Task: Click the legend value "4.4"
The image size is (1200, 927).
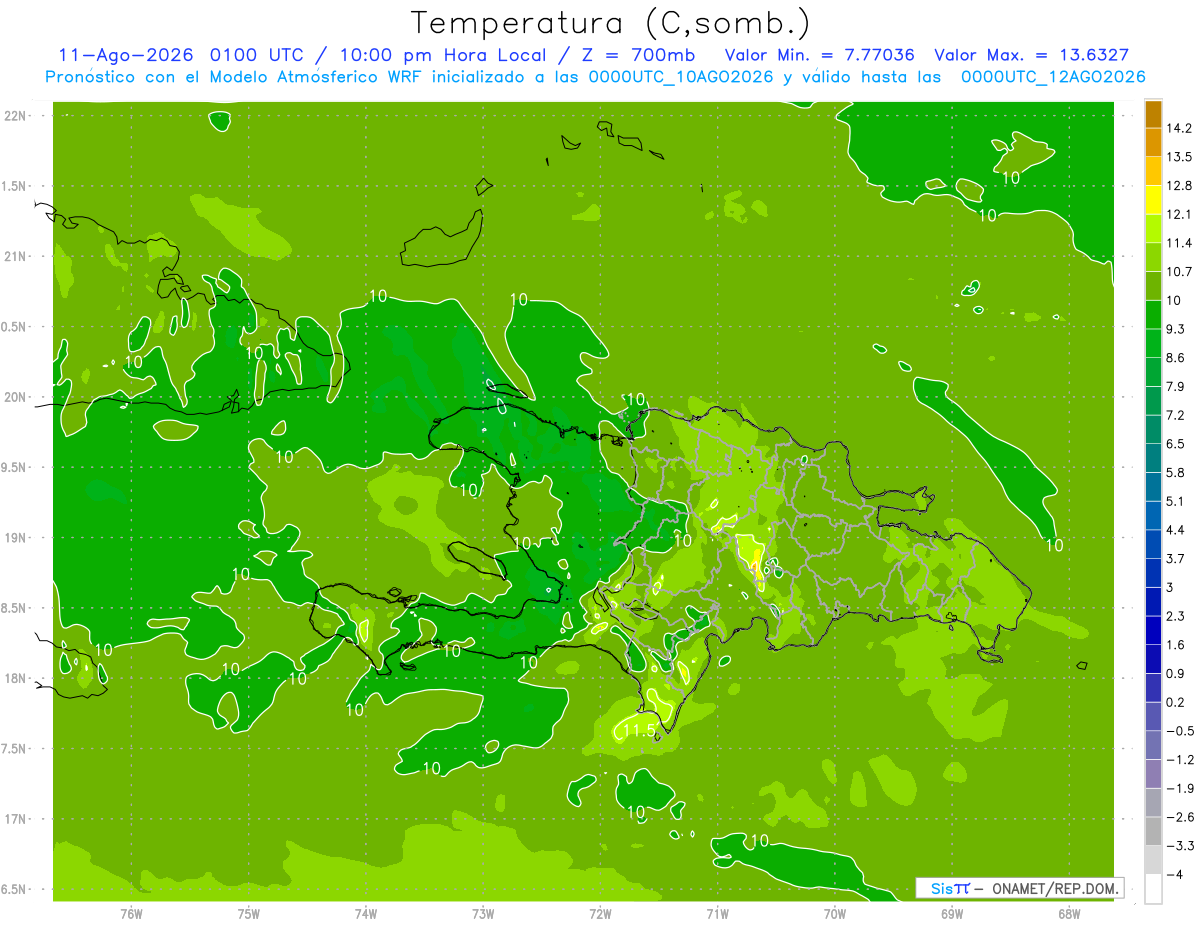Action: (1177, 530)
